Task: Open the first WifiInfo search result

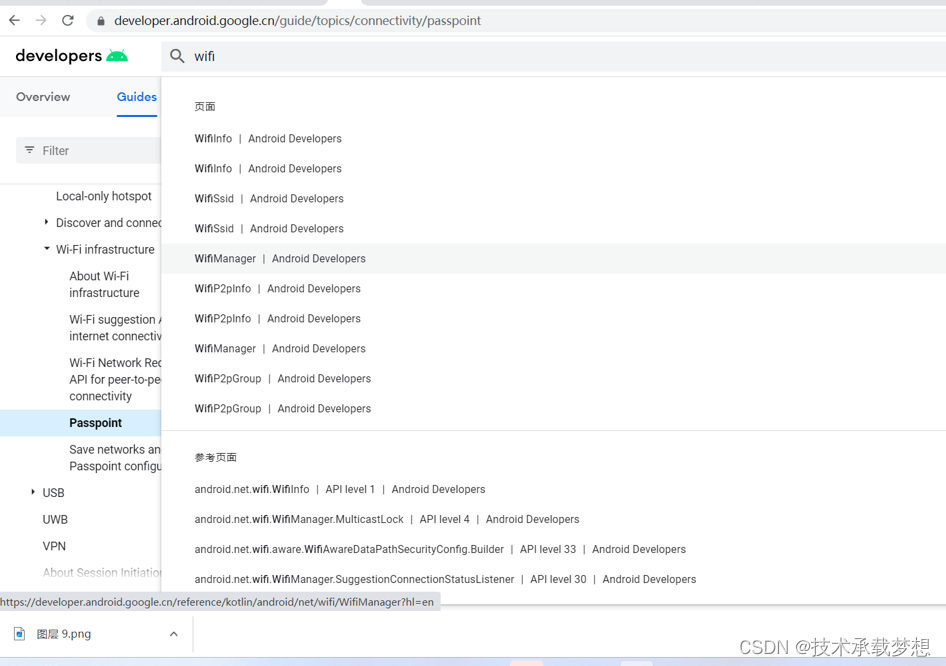Action: [x=268, y=138]
